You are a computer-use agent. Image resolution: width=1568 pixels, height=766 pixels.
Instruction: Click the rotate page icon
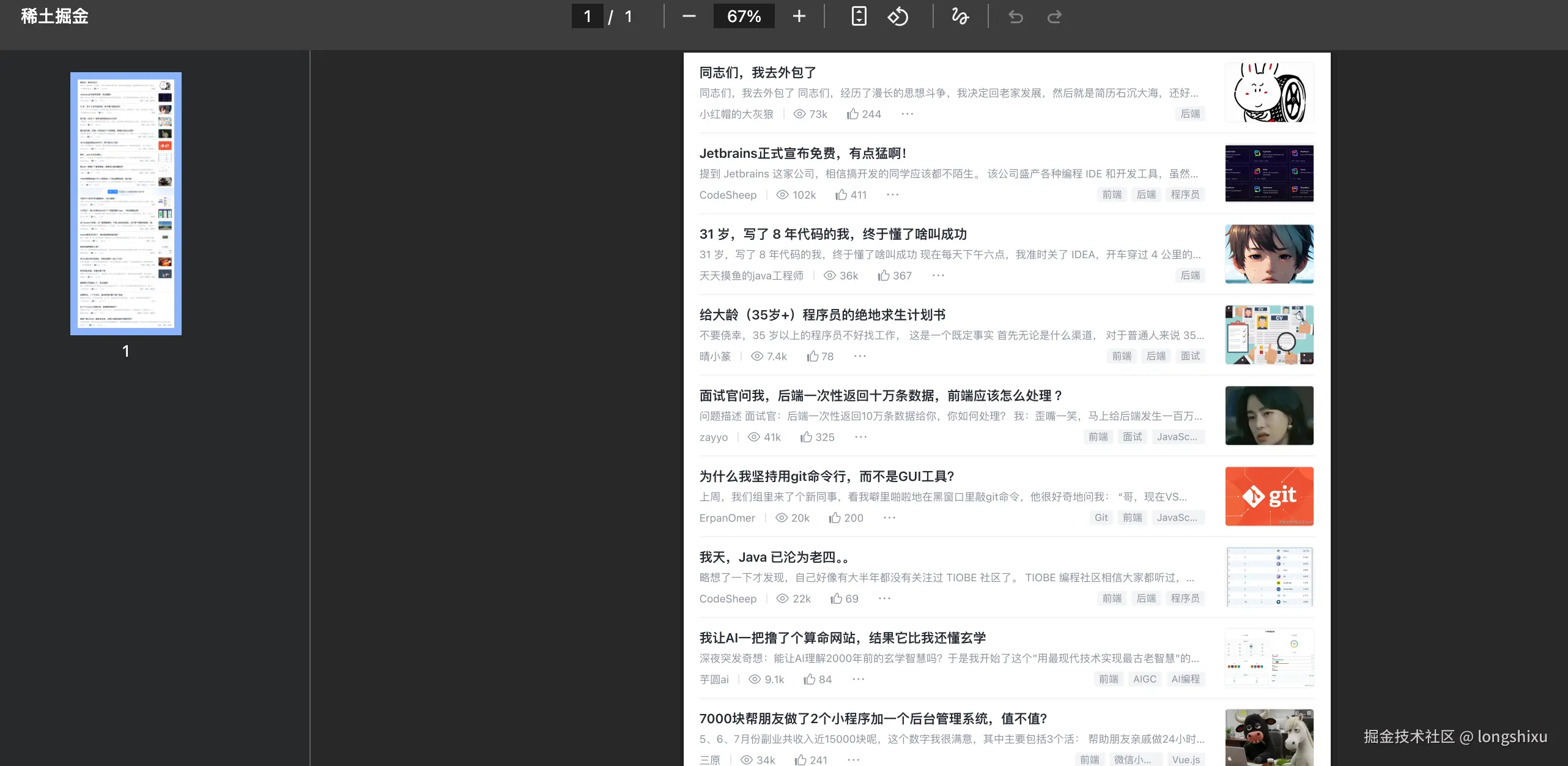[x=898, y=17]
